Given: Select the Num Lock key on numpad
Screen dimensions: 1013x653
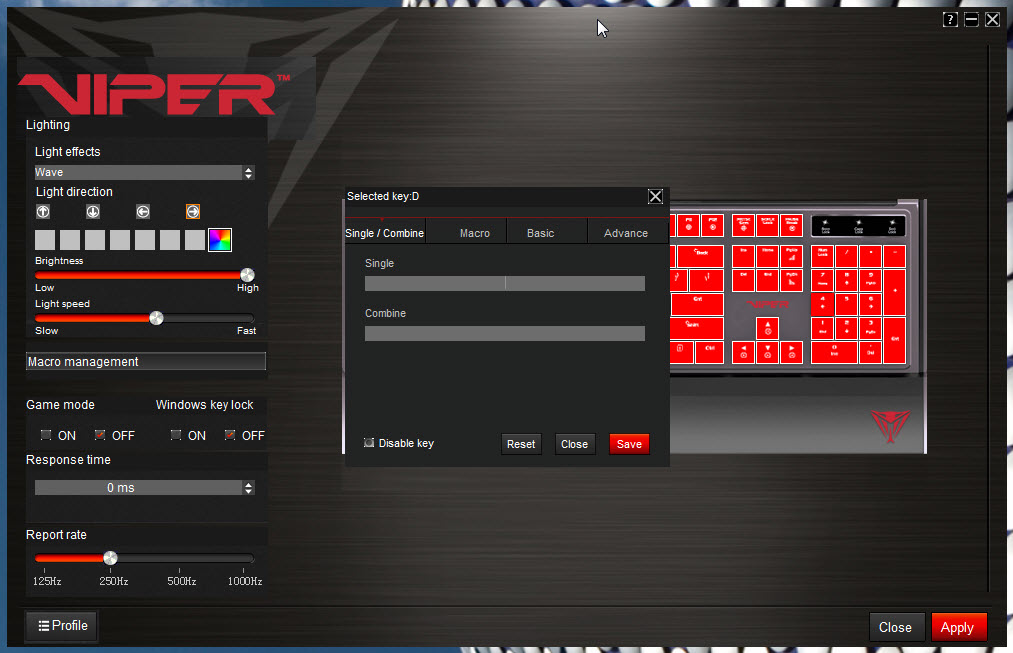Looking at the screenshot, I should (x=822, y=256).
